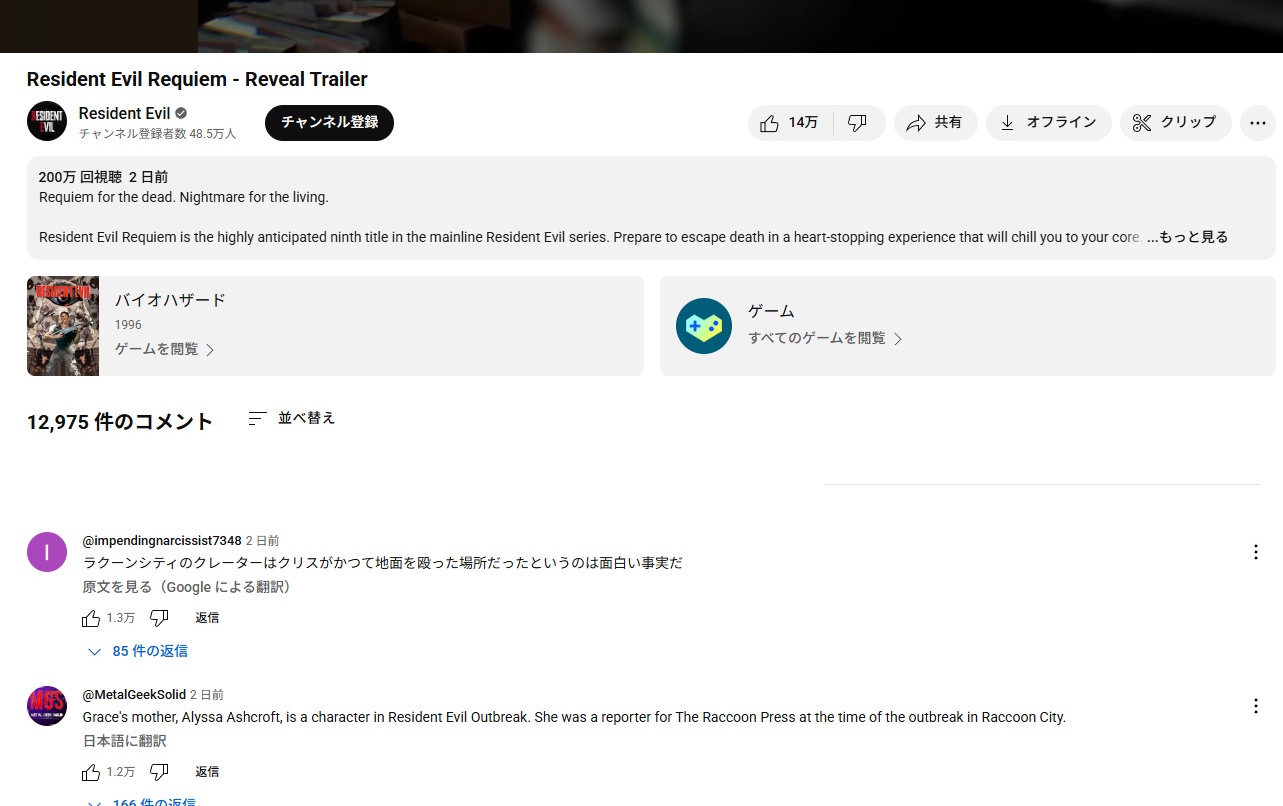Click the chevron after すべてのゲームを閲覧
Viewport: 1283px width, 806px height.
897,339
